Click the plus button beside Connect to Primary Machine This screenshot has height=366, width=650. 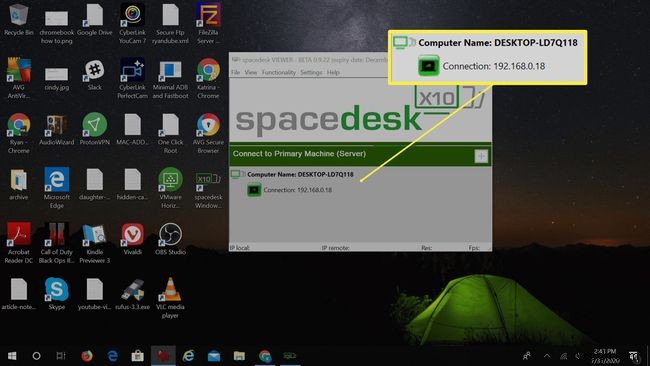click(481, 156)
